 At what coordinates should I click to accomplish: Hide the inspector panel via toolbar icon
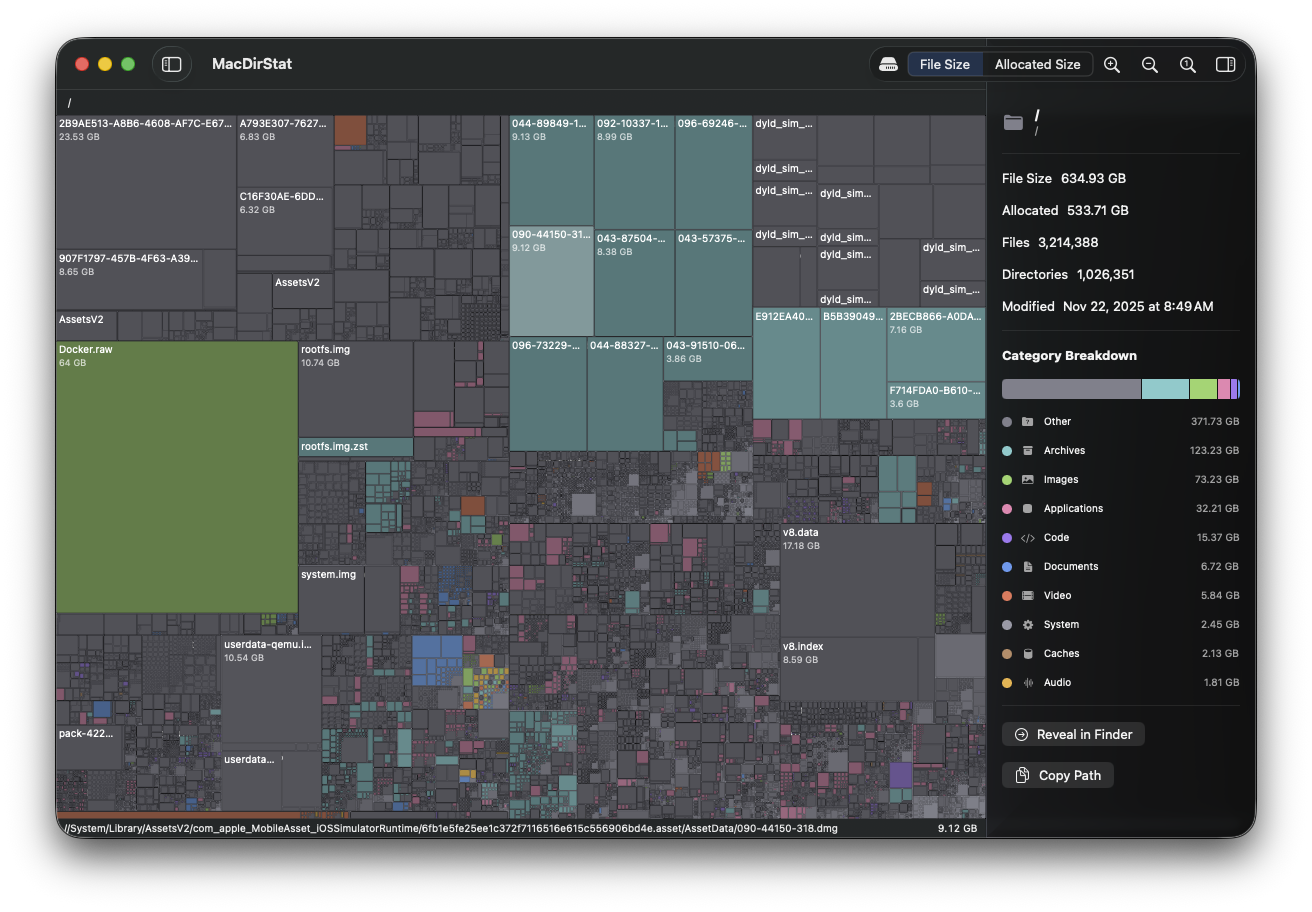click(1225, 64)
